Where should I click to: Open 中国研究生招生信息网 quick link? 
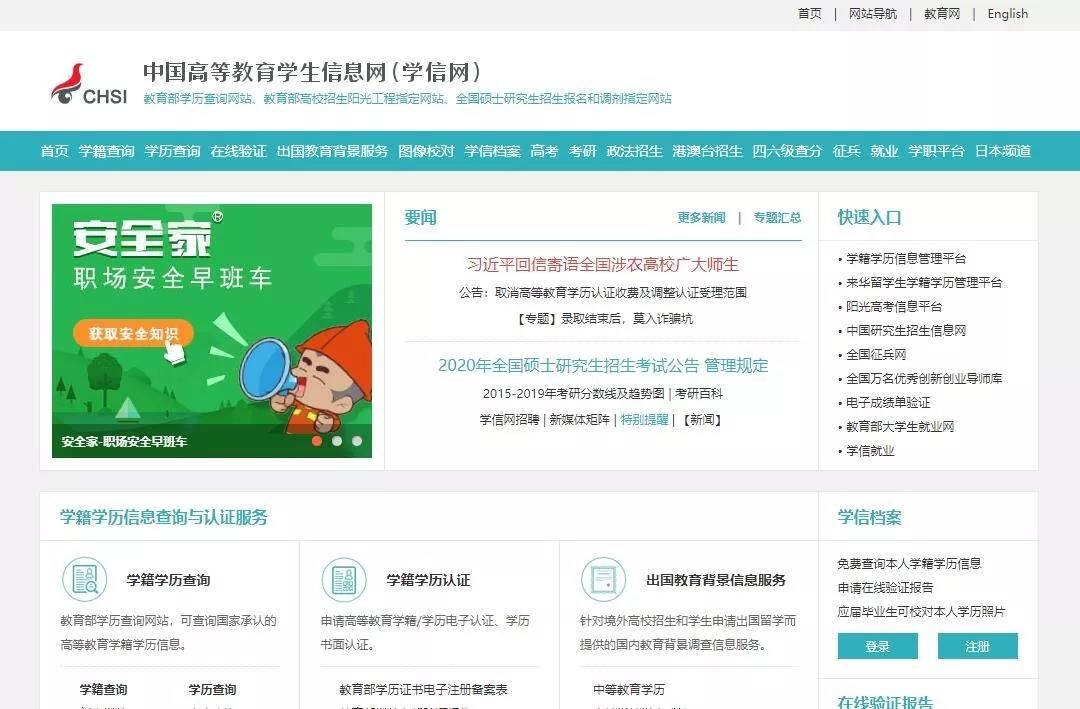[906, 330]
